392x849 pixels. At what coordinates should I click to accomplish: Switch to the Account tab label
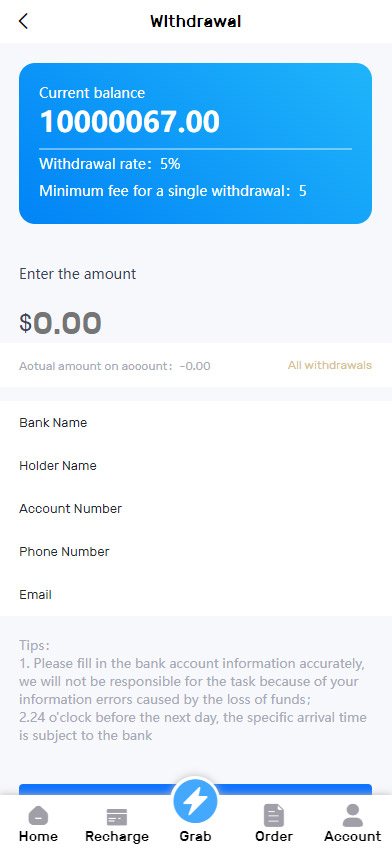coord(352,836)
